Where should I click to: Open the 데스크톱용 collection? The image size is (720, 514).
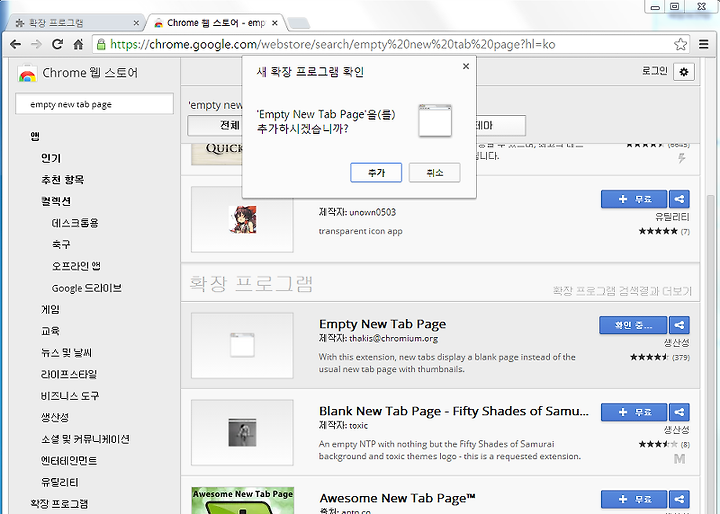(x=75, y=223)
